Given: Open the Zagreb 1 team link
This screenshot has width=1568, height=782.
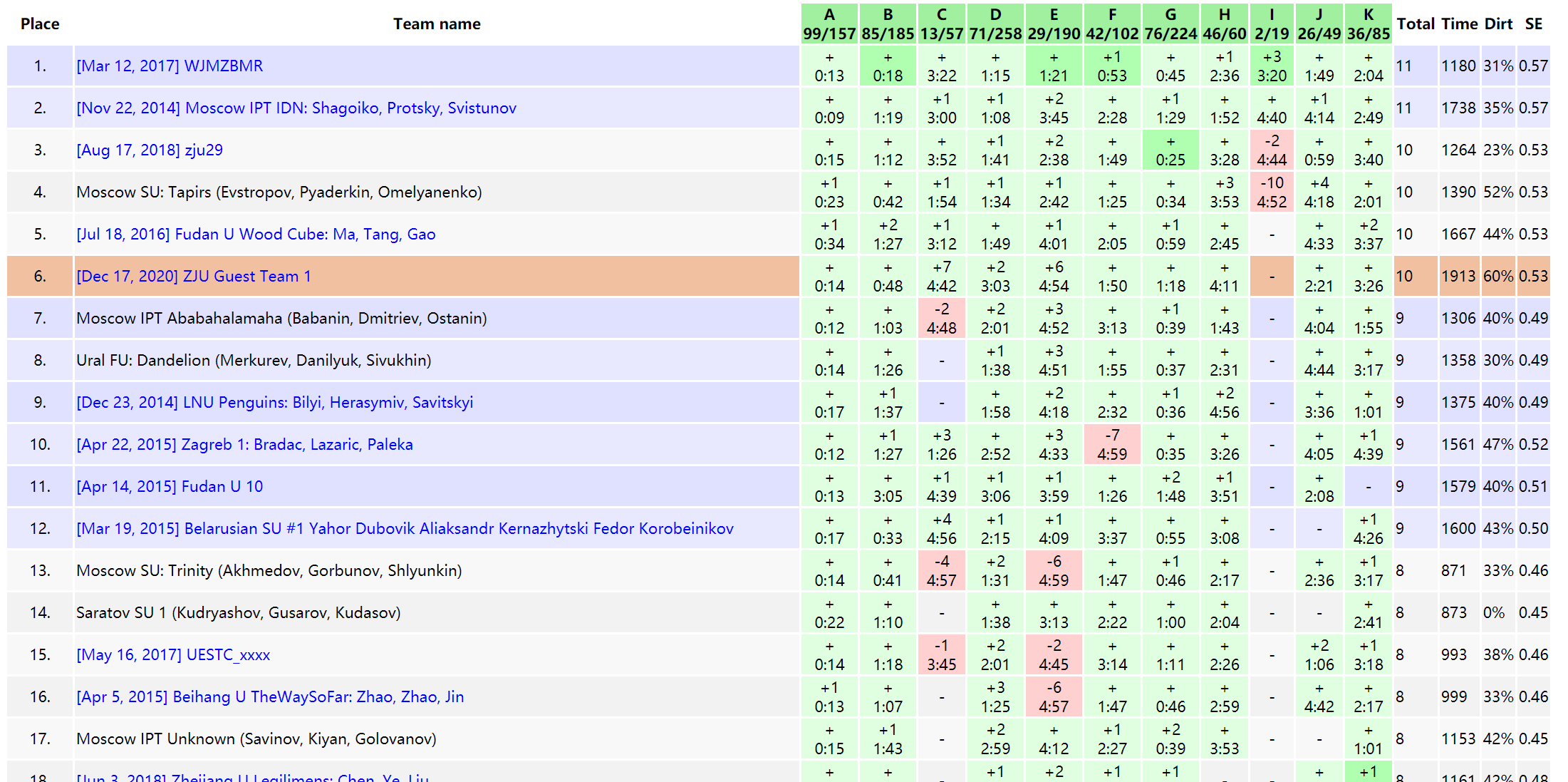Looking at the screenshot, I should tap(244, 444).
